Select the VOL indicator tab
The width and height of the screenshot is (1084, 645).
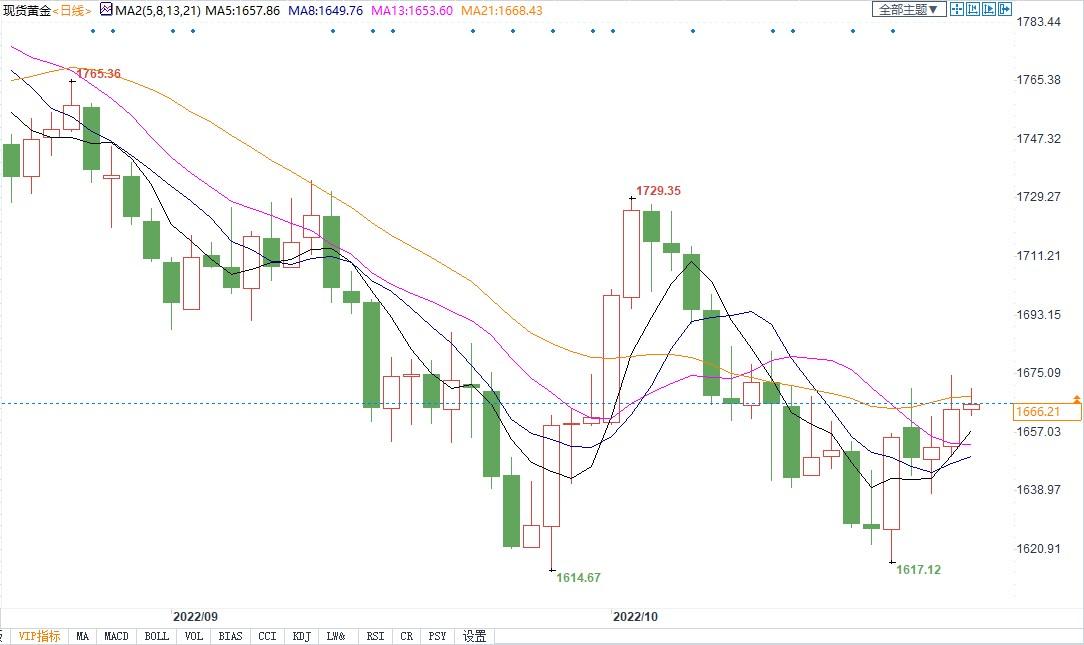[x=193, y=636]
